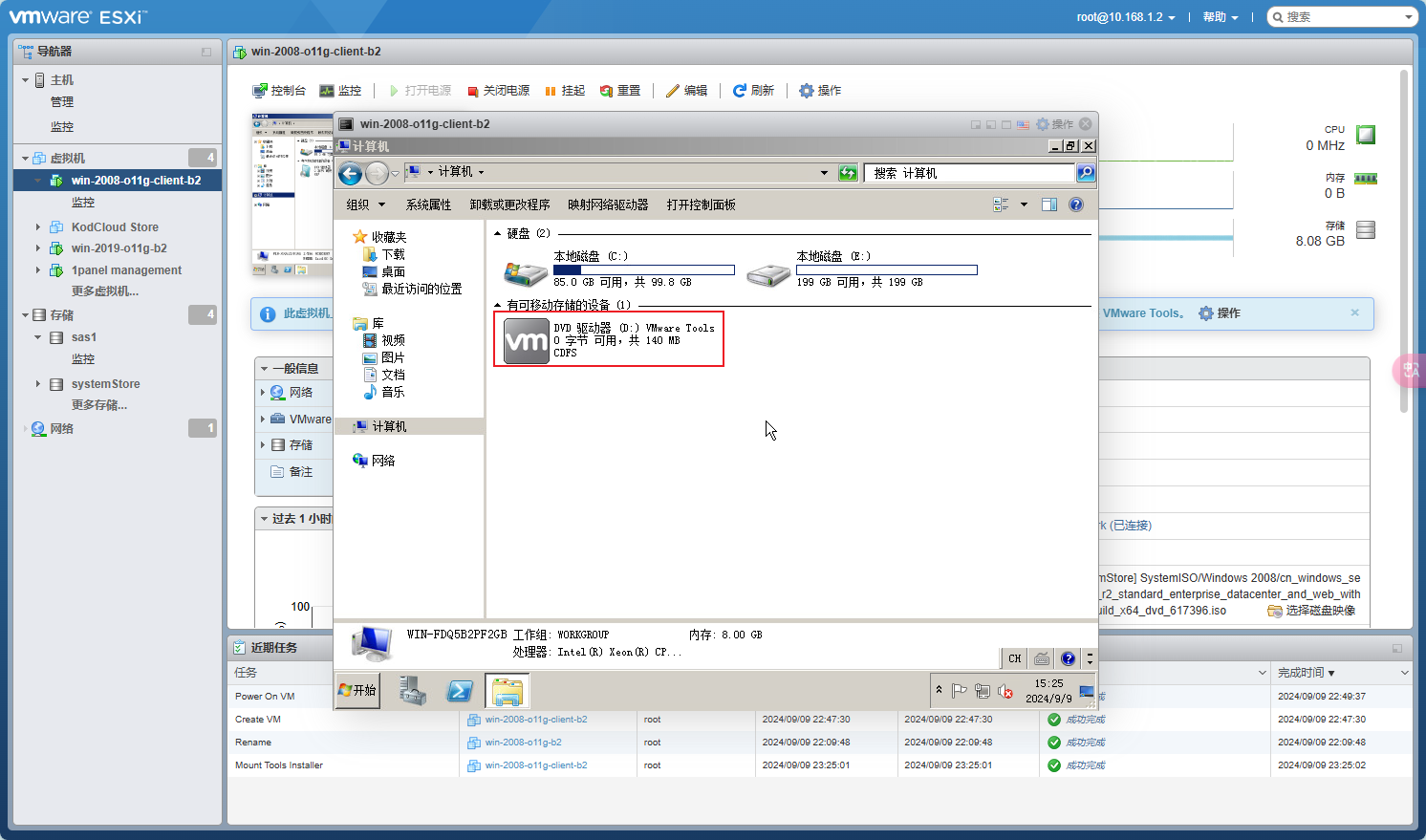Viewport: 1426px width, 840px height.
Task: Click 映射网络驱动器 command
Action: click(608, 205)
